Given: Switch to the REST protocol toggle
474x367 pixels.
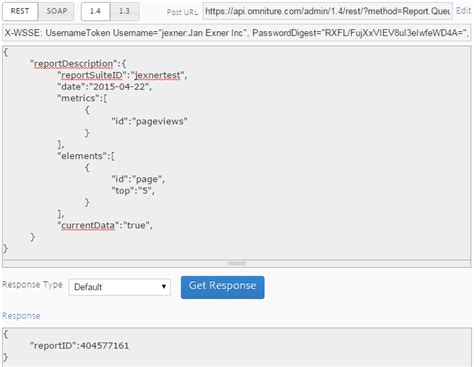Looking at the screenshot, I should tap(20, 11).
